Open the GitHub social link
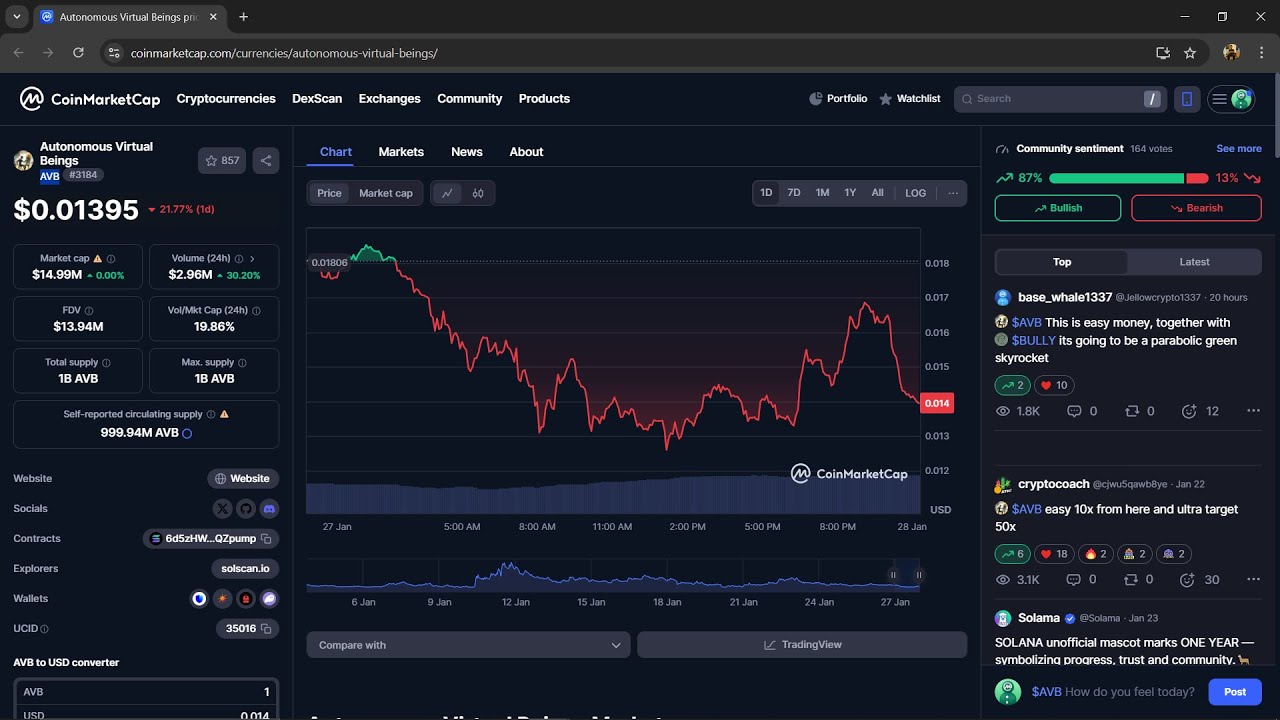The image size is (1280, 720). pos(246,509)
